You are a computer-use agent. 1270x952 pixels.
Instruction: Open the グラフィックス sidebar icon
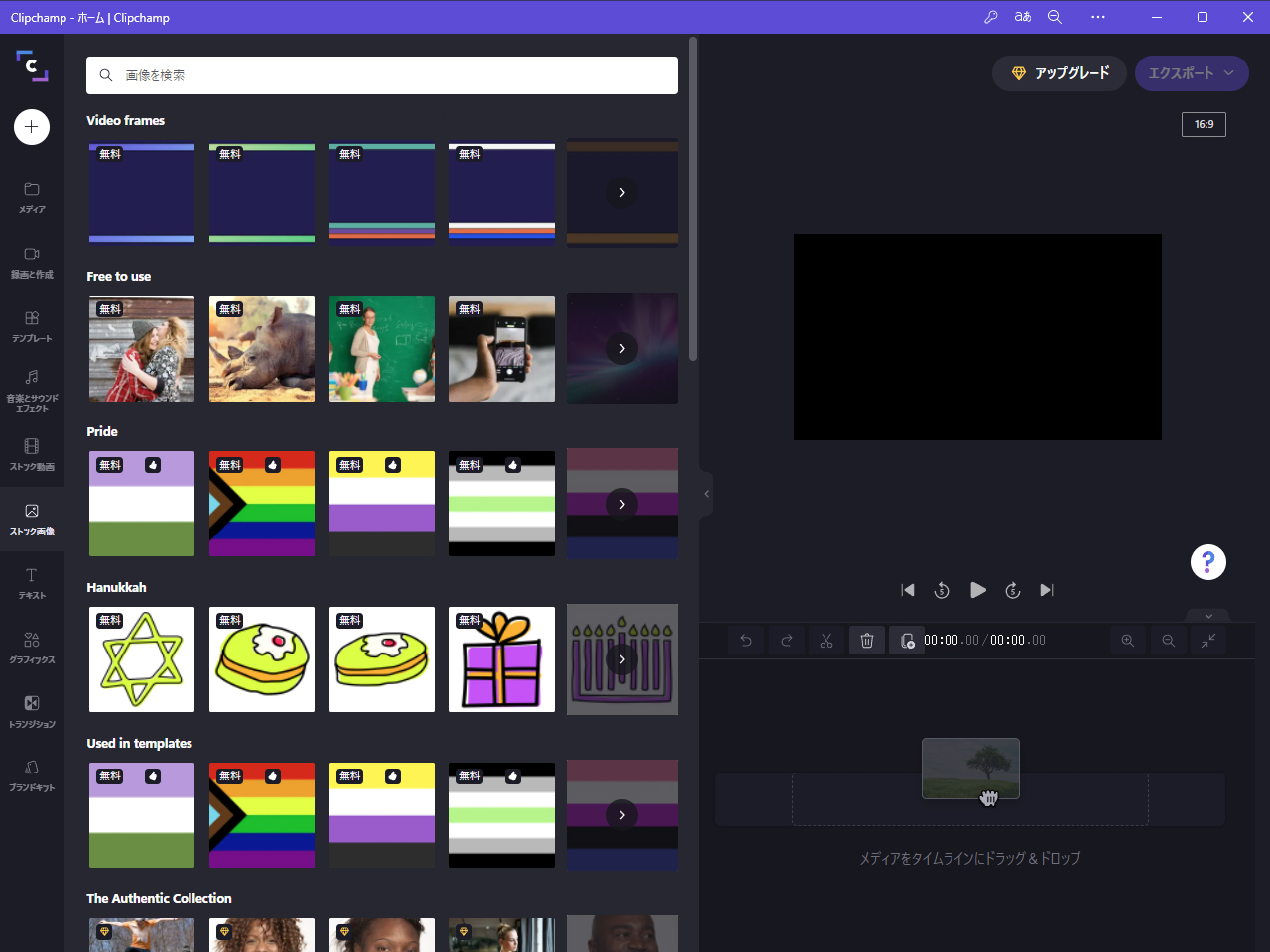(32, 649)
